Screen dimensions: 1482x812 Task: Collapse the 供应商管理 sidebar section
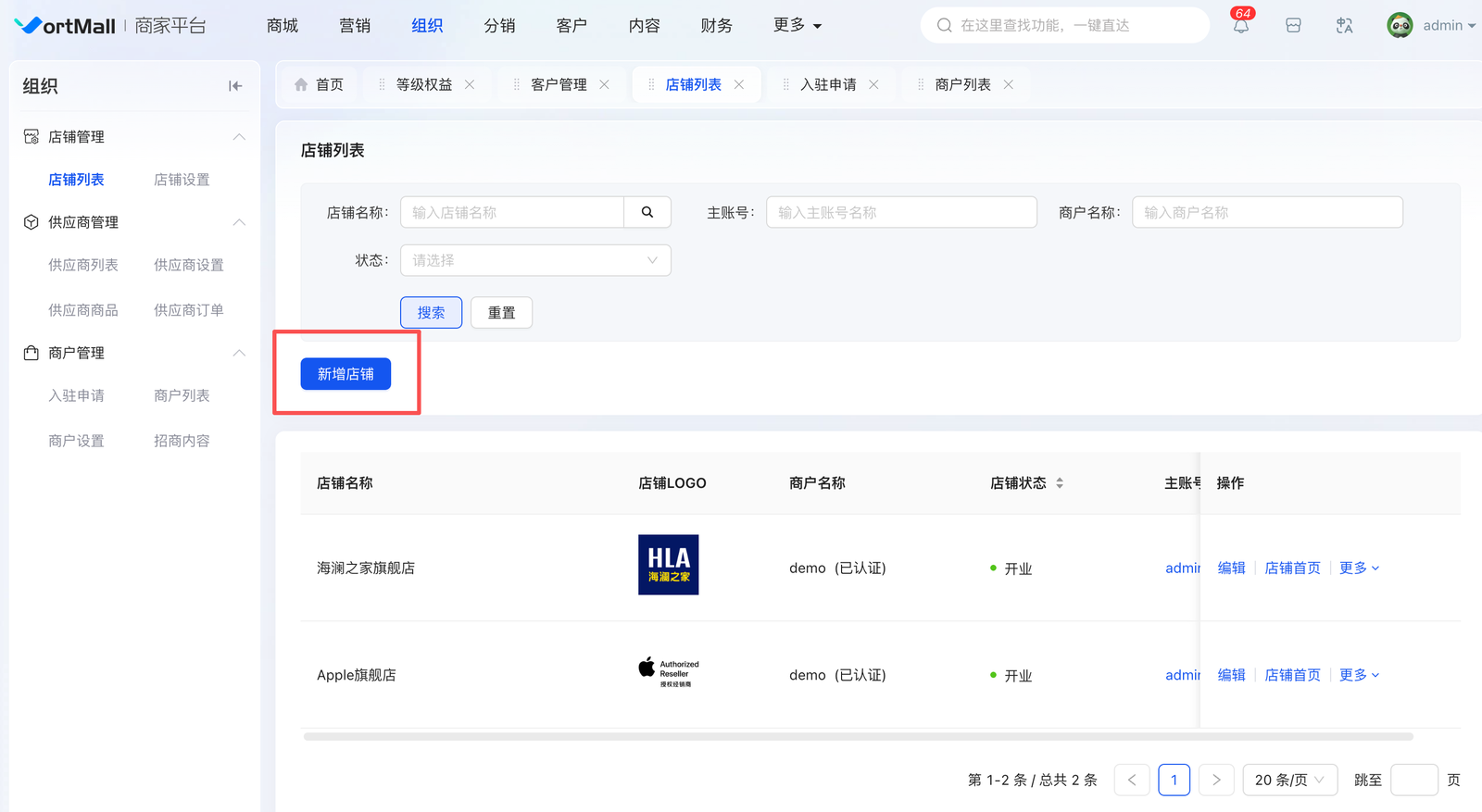(x=239, y=222)
